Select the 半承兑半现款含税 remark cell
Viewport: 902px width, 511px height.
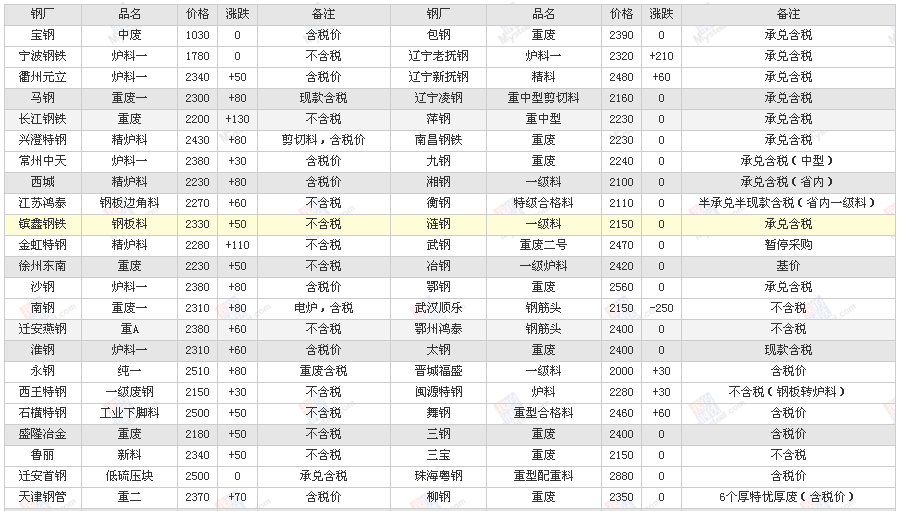788,203
